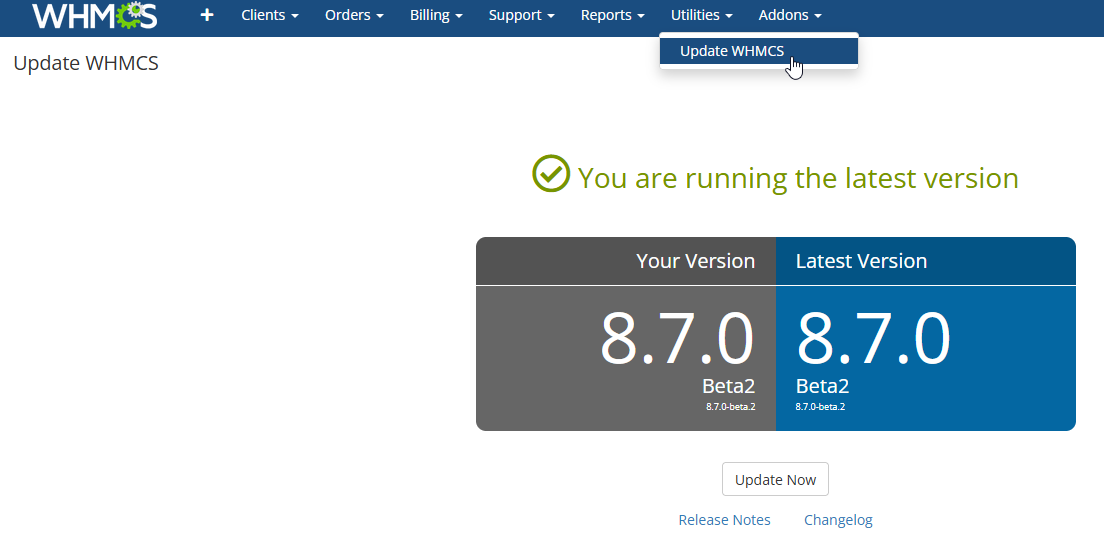Click Beta2 label under Your Version

[729, 386]
